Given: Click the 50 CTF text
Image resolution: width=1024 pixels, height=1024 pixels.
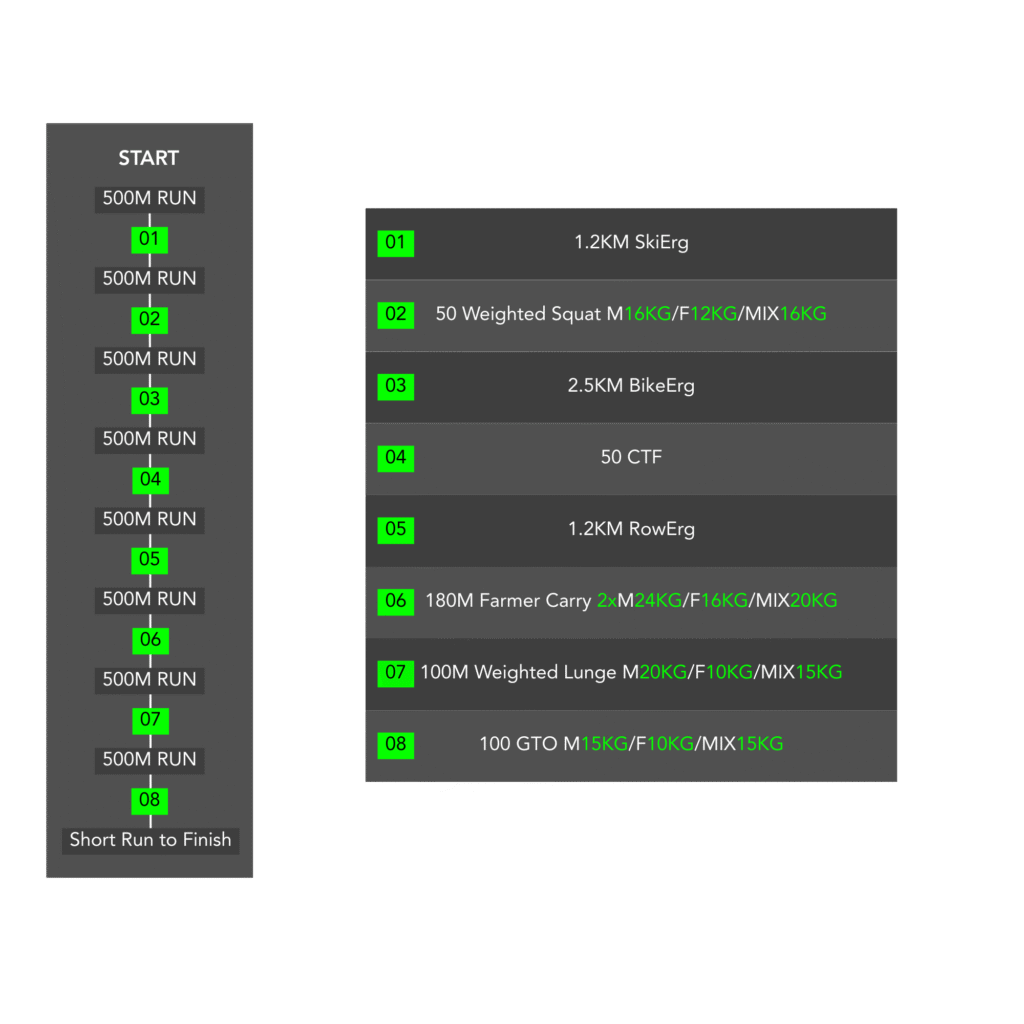Looking at the screenshot, I should click(x=631, y=458).
